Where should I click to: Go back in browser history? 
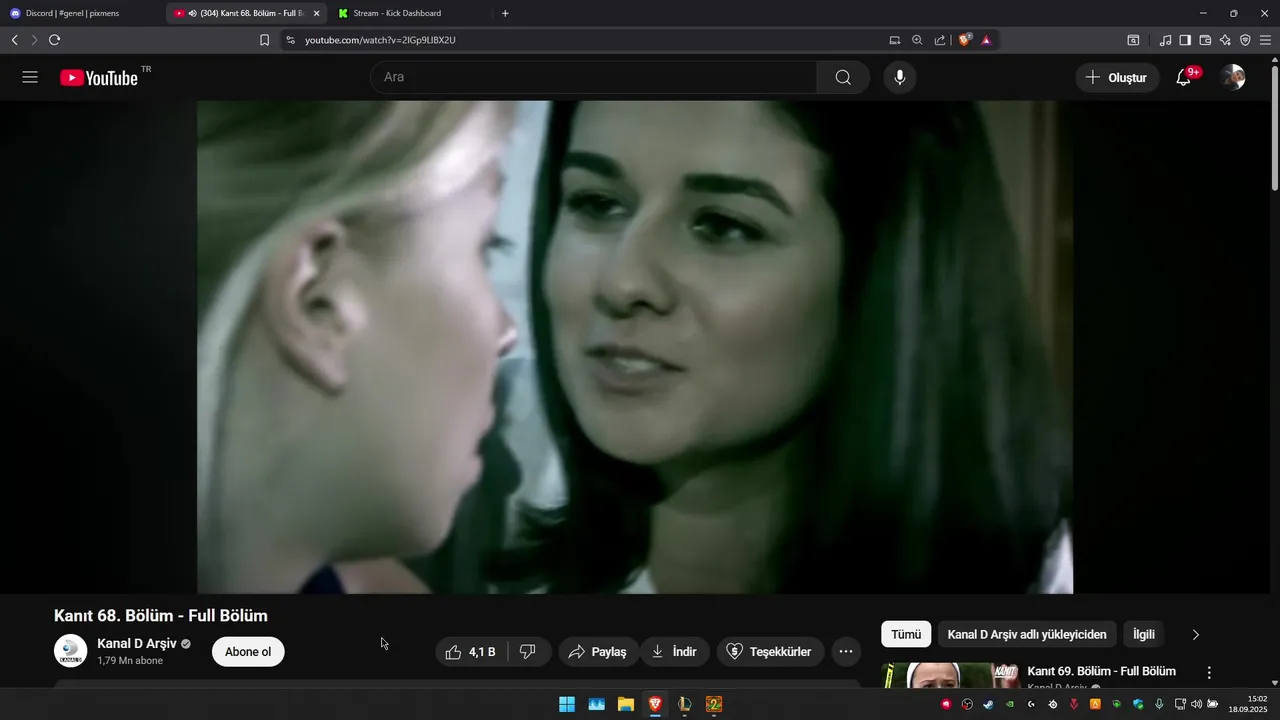pos(14,40)
